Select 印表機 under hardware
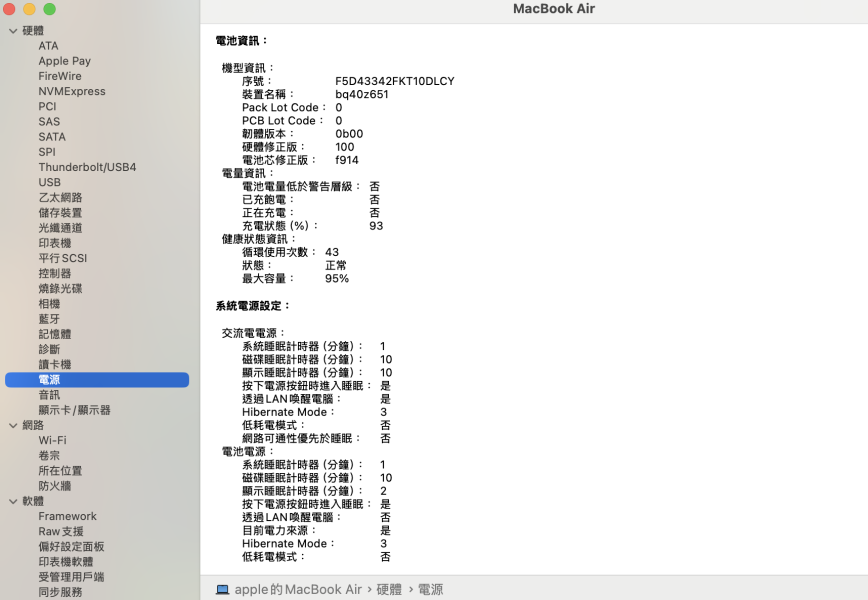This screenshot has width=868, height=600. pos(55,243)
